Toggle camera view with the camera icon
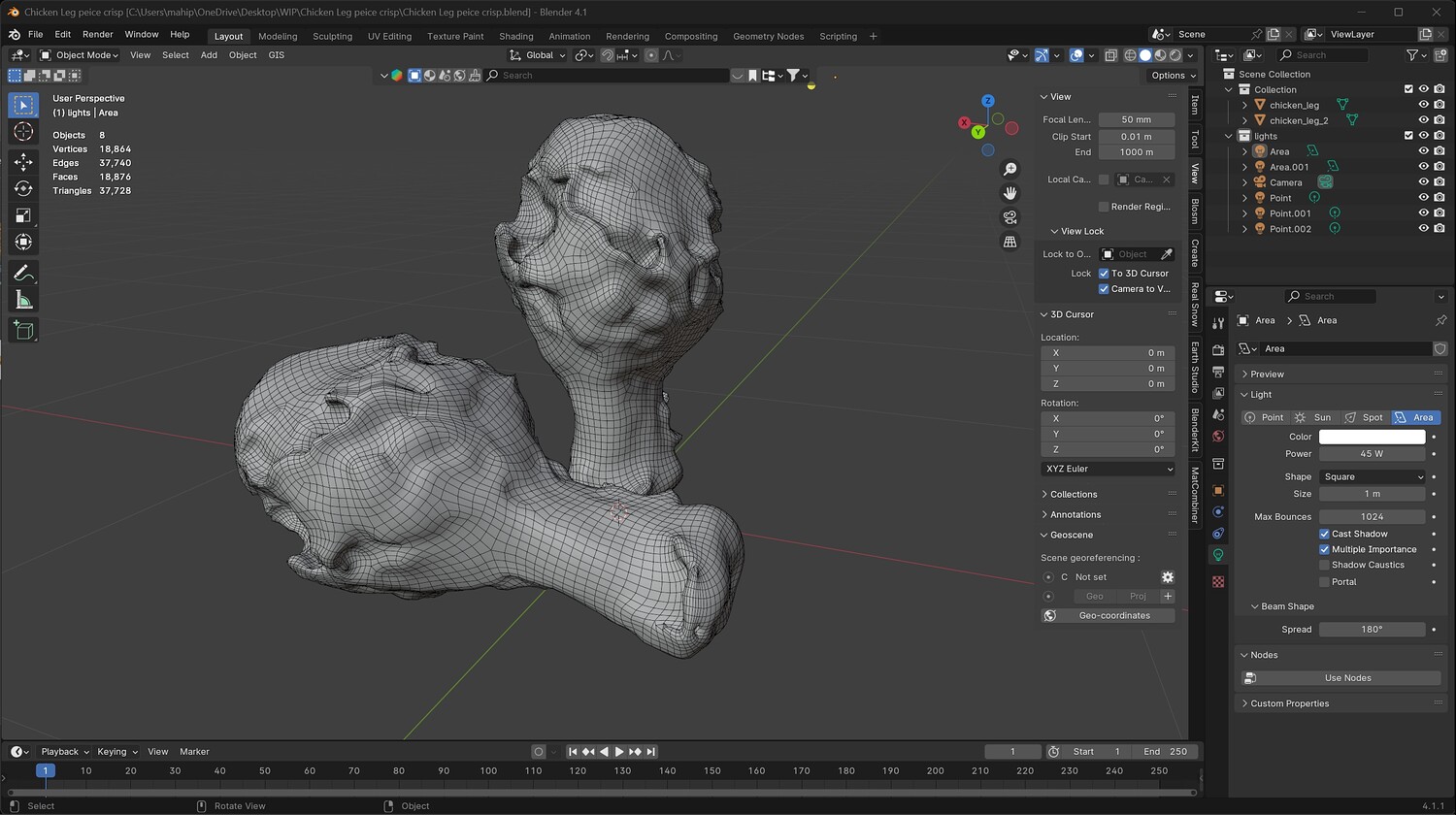This screenshot has height=815, width=1456. click(x=1009, y=216)
